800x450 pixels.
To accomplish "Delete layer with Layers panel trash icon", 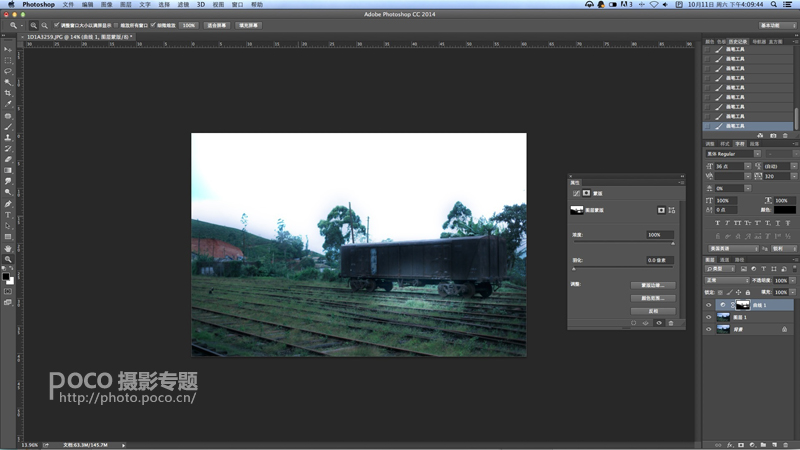I will [786, 445].
